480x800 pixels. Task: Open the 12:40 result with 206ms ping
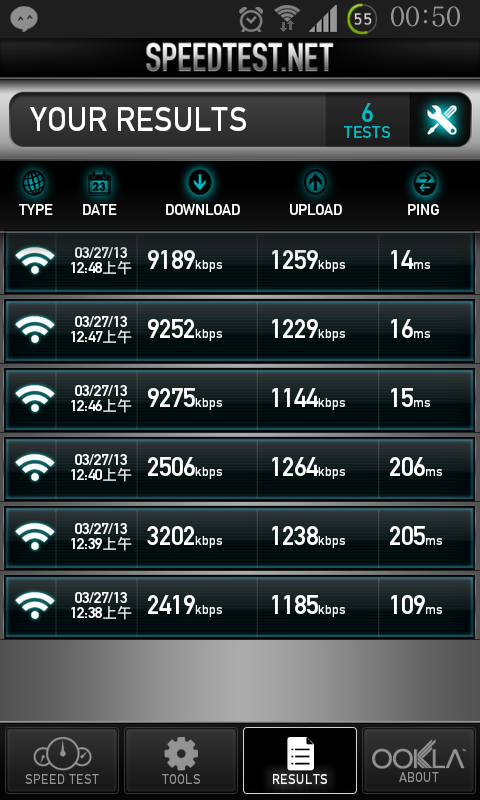coord(240,469)
